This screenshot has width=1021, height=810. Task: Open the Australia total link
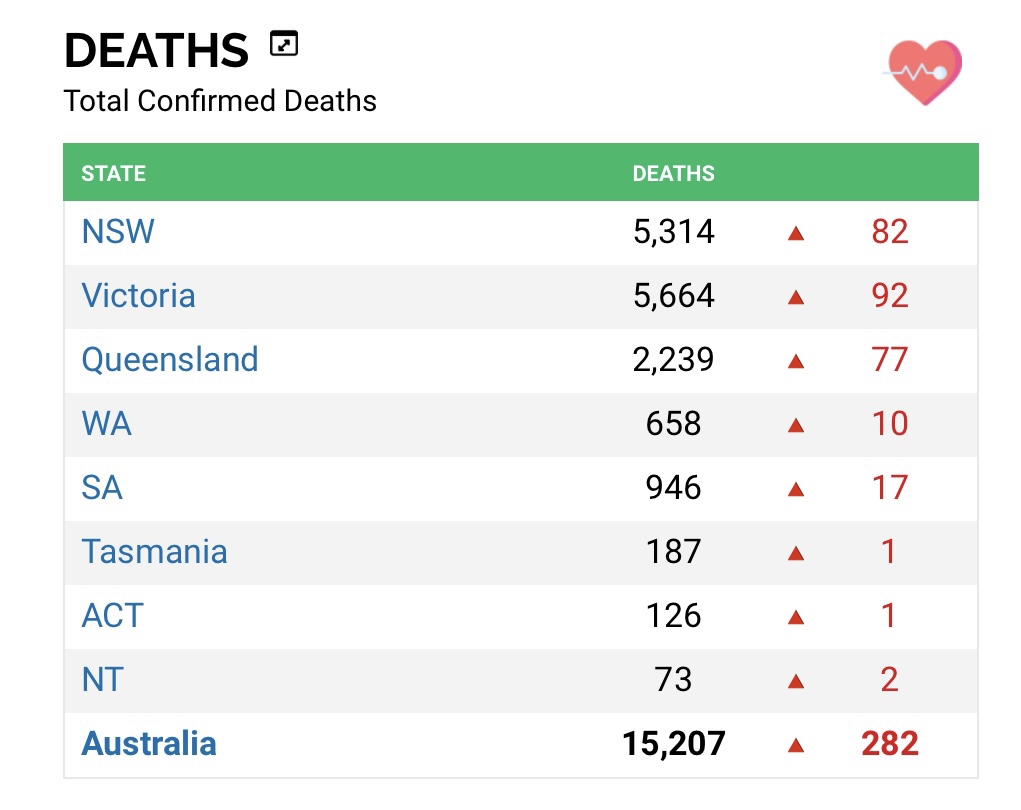pos(149,744)
